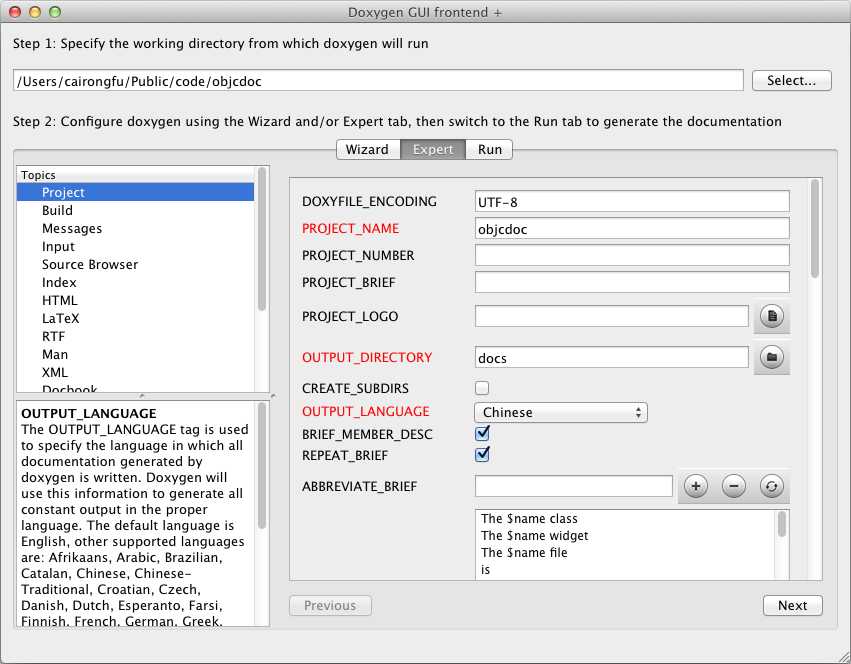
Task: Select the XML topic
Action: pyautogui.click(x=135, y=372)
